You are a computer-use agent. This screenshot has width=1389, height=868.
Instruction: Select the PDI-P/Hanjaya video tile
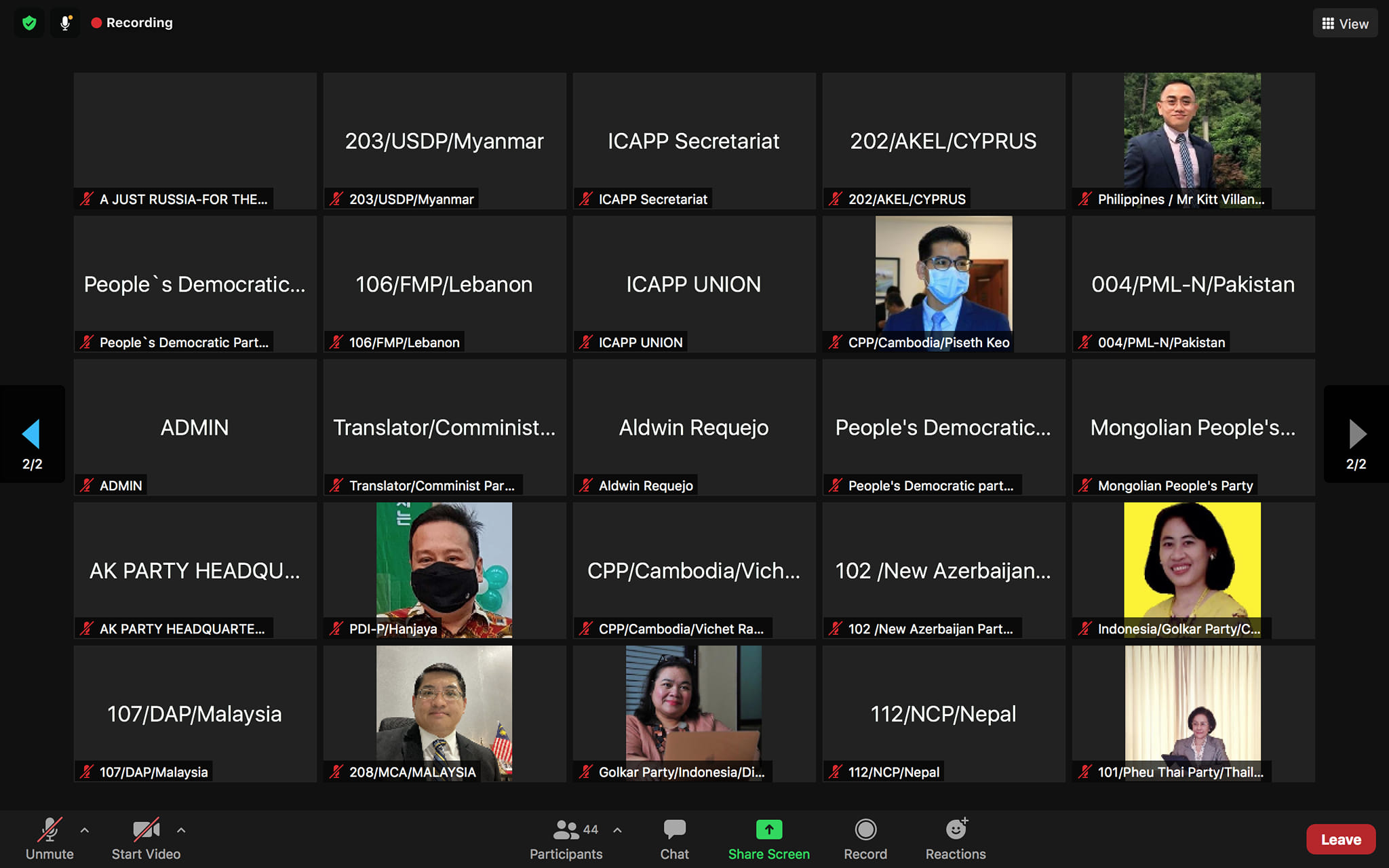pos(445,570)
